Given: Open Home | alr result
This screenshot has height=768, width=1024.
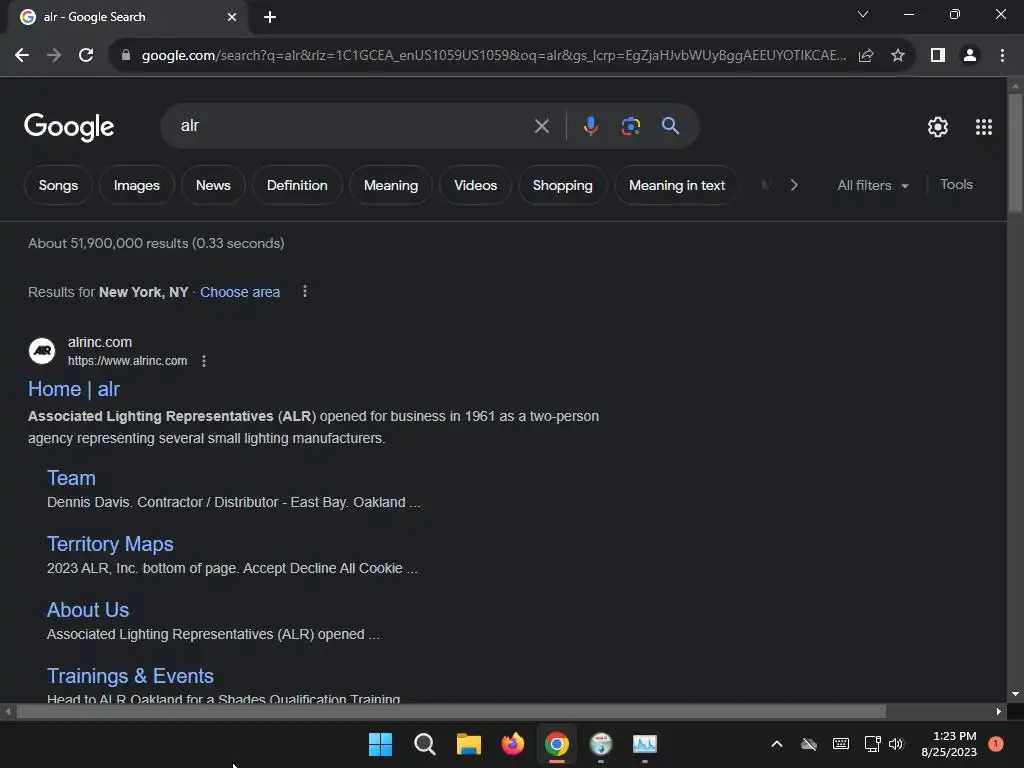Looking at the screenshot, I should 74,389.
